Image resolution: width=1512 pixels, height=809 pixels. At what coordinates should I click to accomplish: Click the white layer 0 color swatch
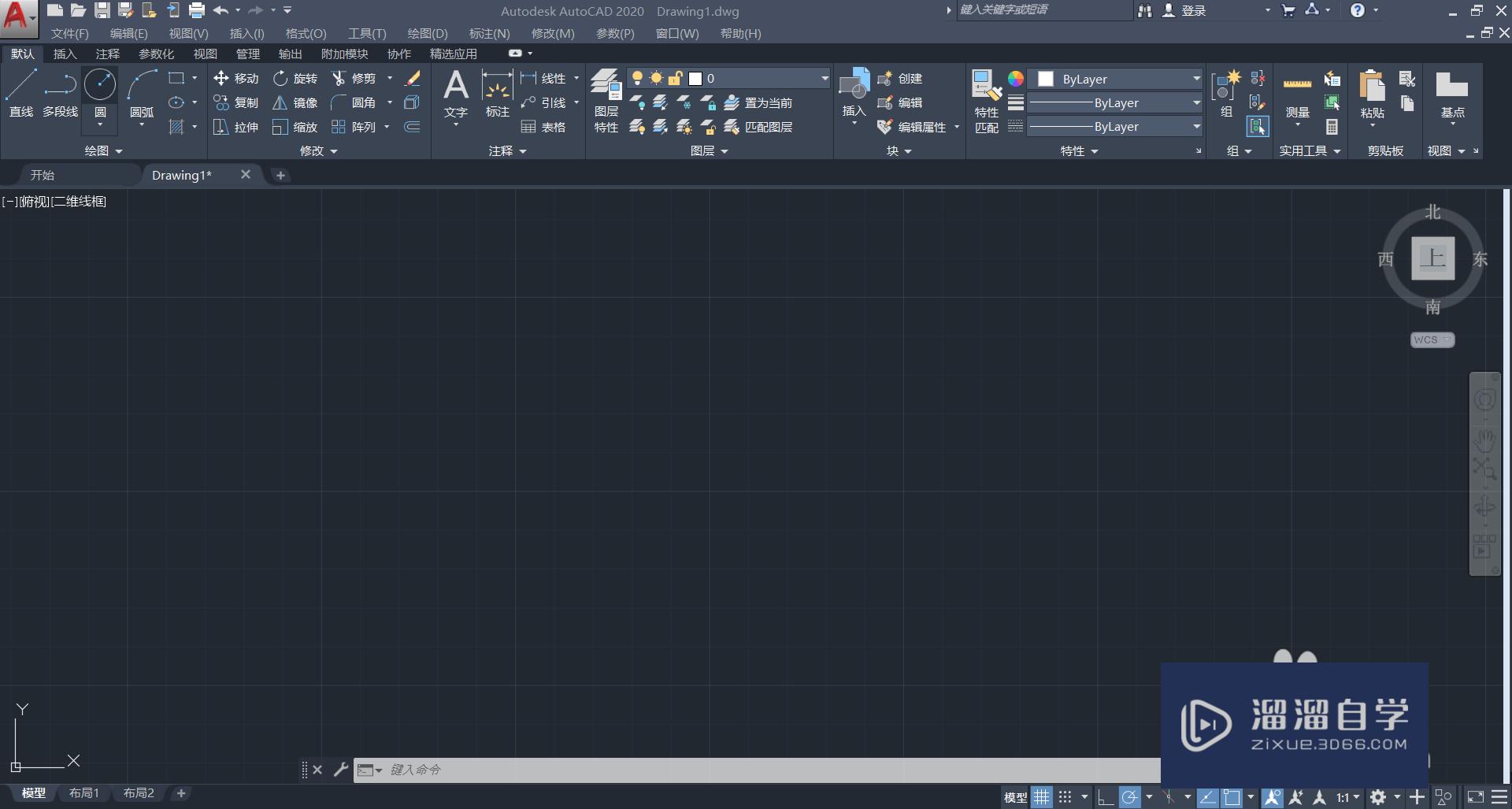pyautogui.click(x=695, y=78)
